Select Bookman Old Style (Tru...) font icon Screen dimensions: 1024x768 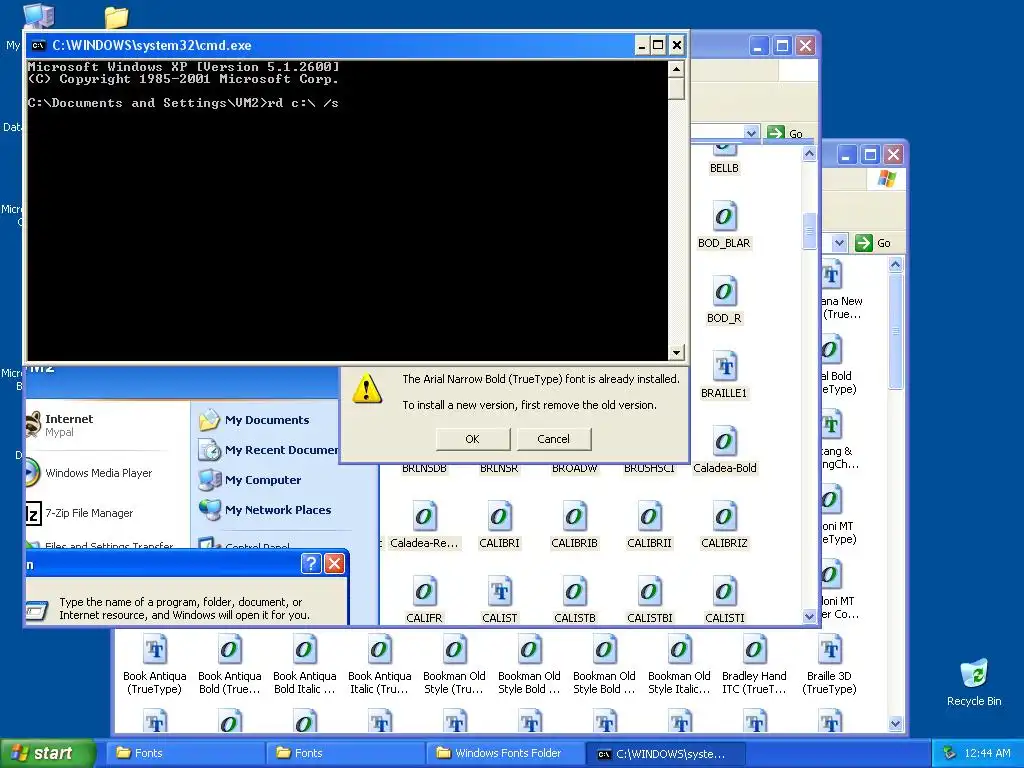(455, 650)
